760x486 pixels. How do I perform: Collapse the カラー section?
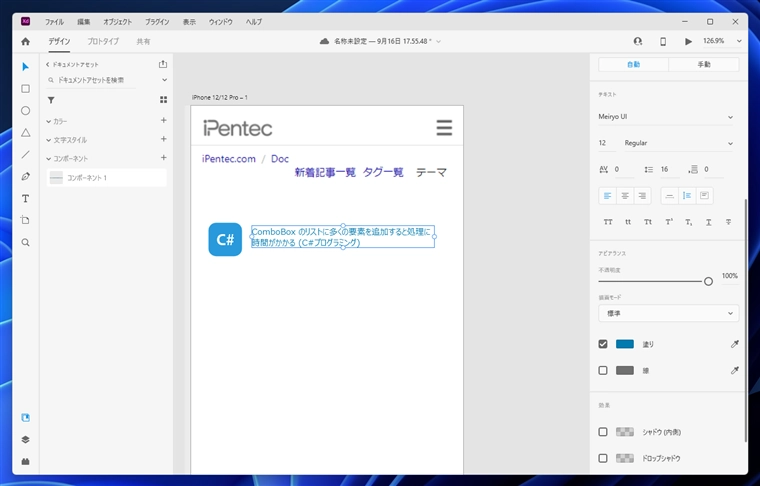pos(48,121)
